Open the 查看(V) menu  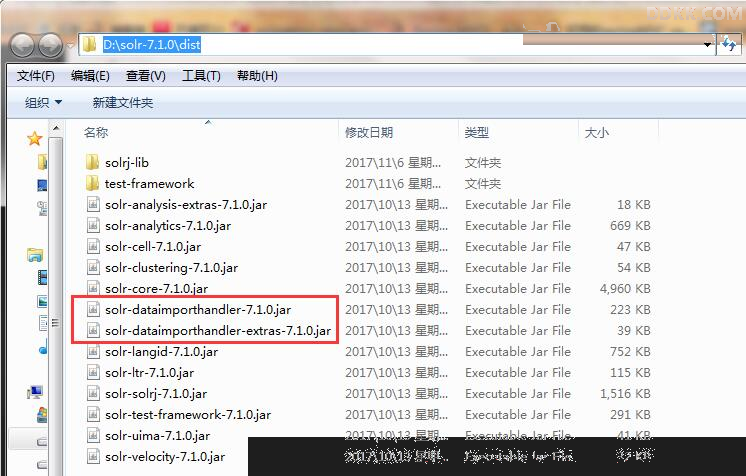145,76
